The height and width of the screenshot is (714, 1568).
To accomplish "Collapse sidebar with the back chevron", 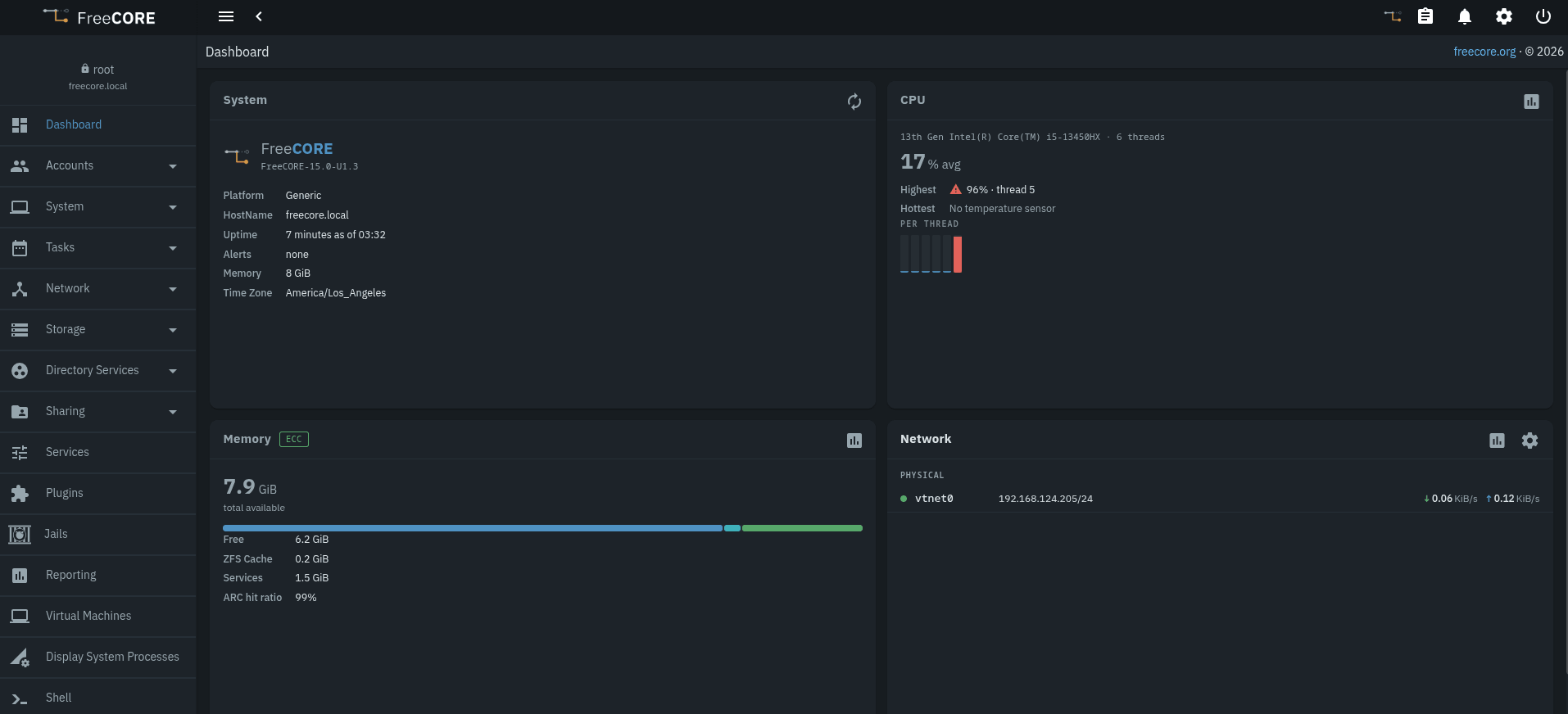I will coord(259,16).
